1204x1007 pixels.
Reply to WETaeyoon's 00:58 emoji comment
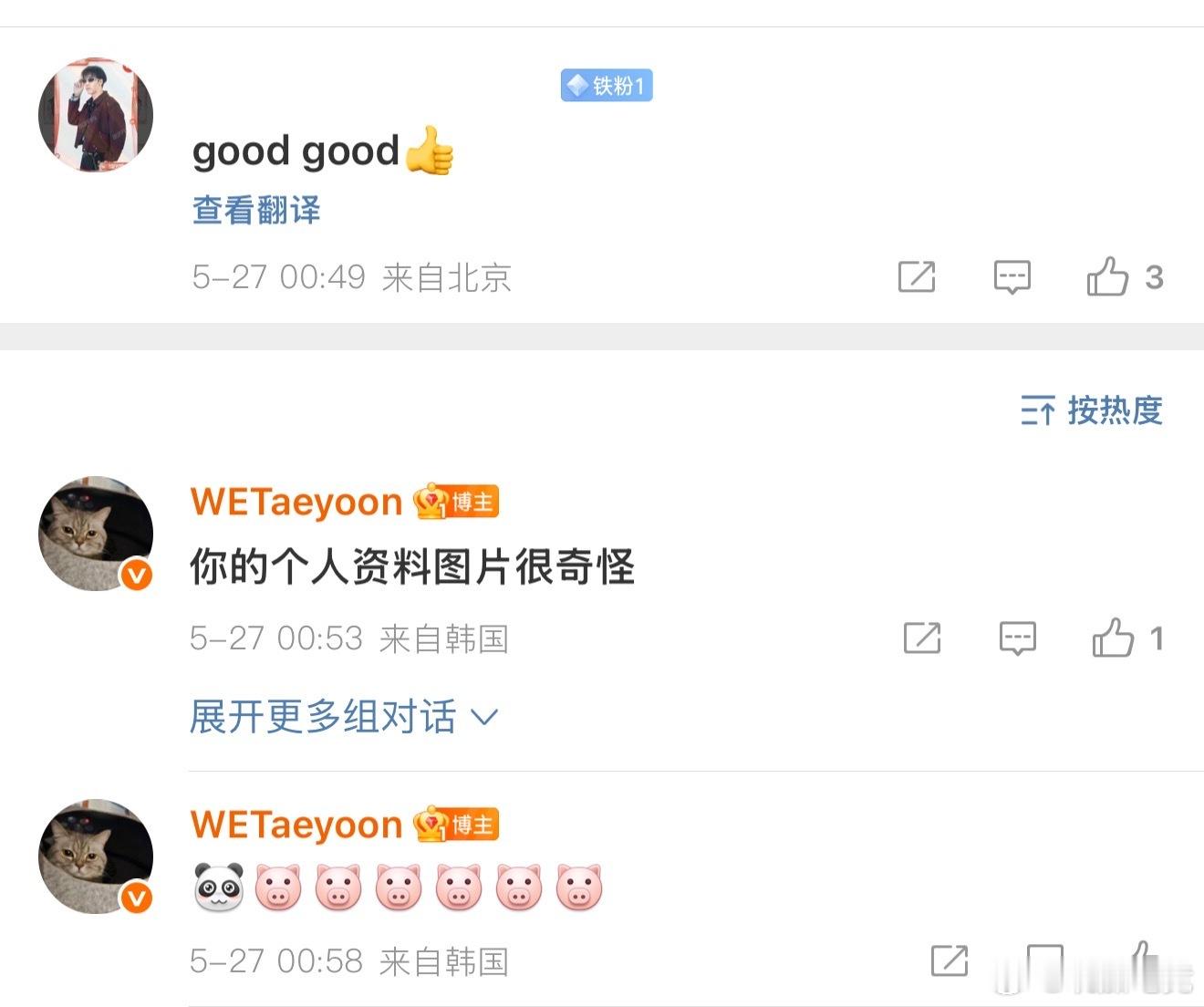coord(1044,963)
